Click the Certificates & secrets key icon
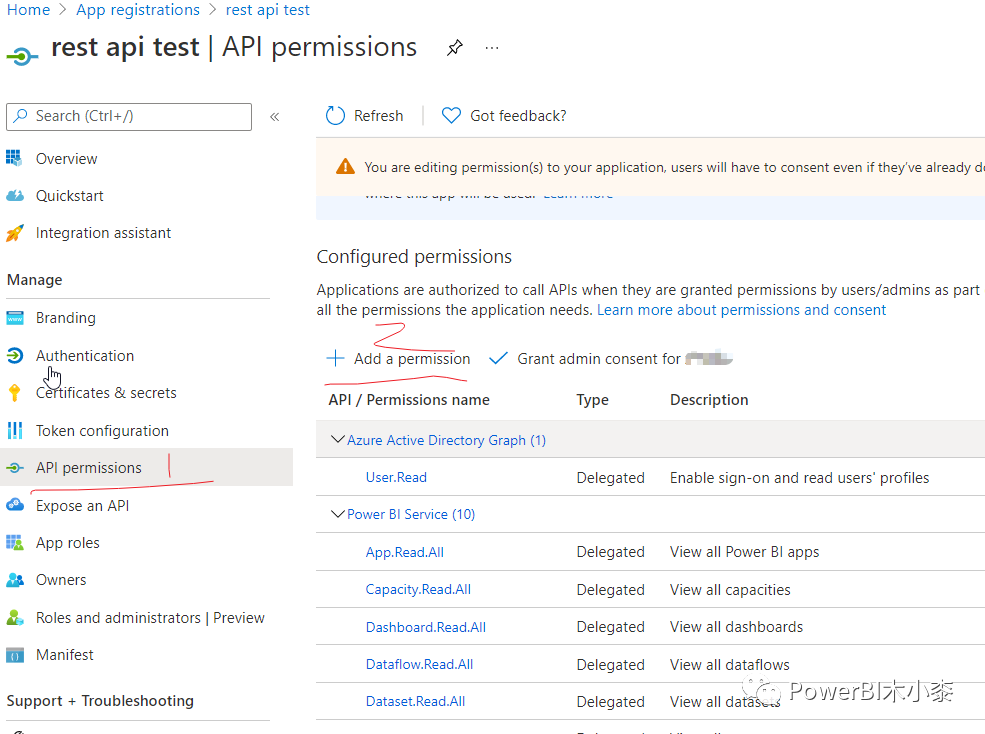The width and height of the screenshot is (985, 734). coord(14,393)
